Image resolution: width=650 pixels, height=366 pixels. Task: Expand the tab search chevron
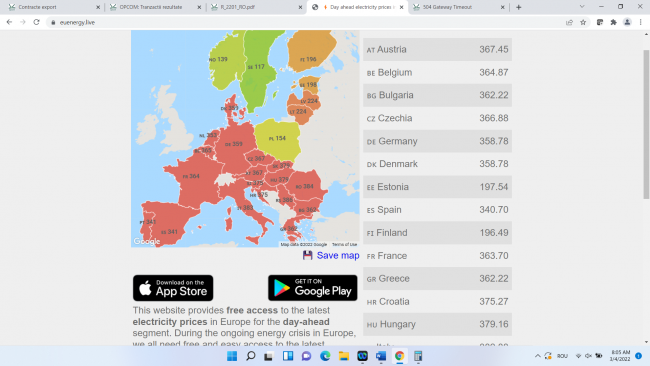[582, 7]
